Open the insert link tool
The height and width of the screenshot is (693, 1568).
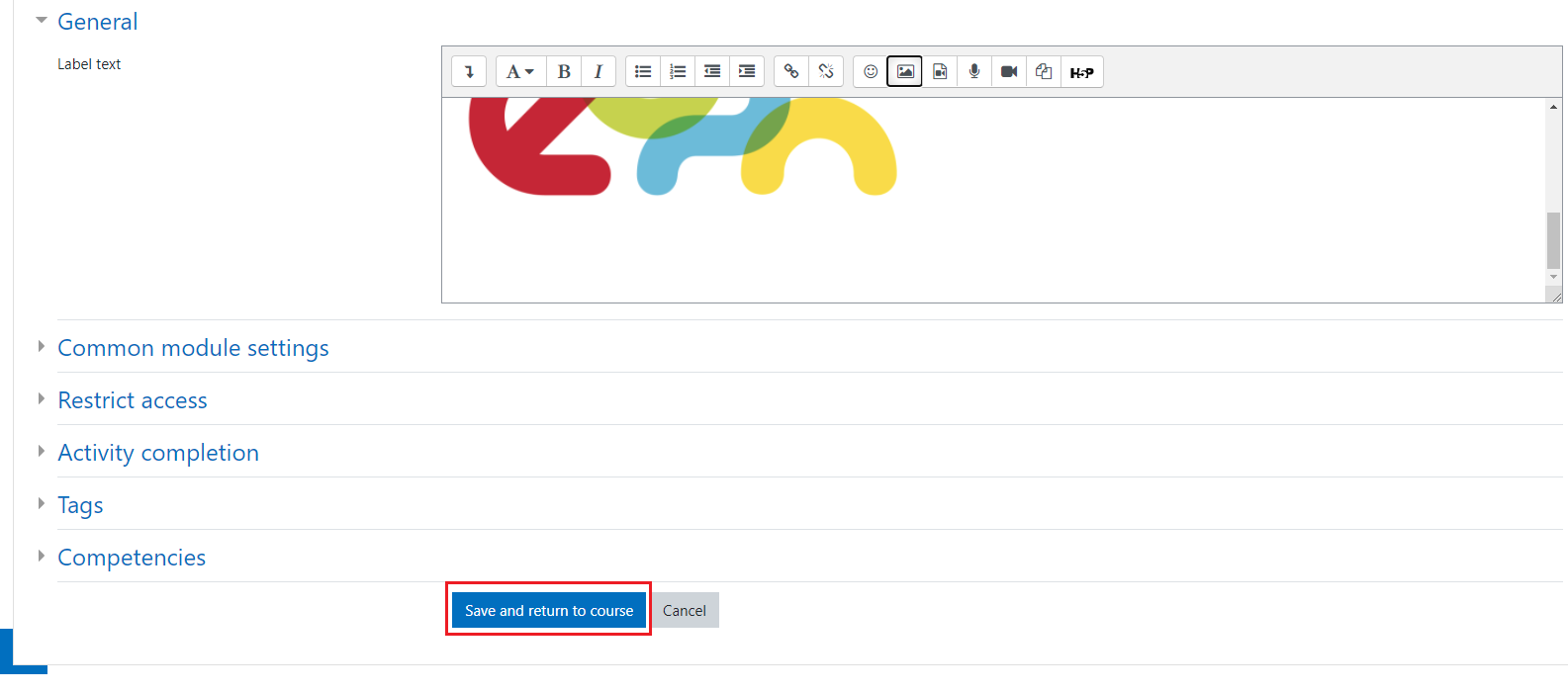(x=791, y=71)
